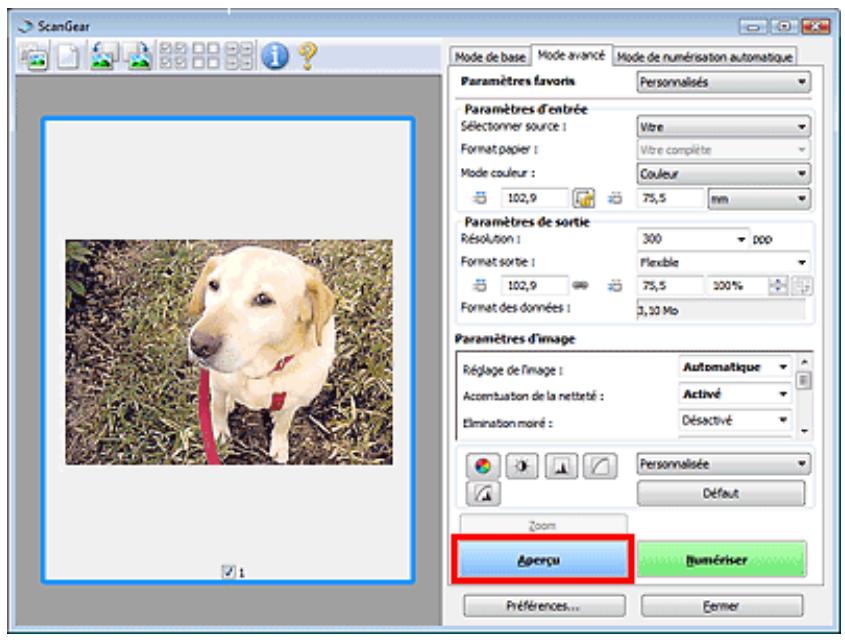Click the Rotate left toolbar icon
Screen dimensions: 845x640
tap(105, 56)
